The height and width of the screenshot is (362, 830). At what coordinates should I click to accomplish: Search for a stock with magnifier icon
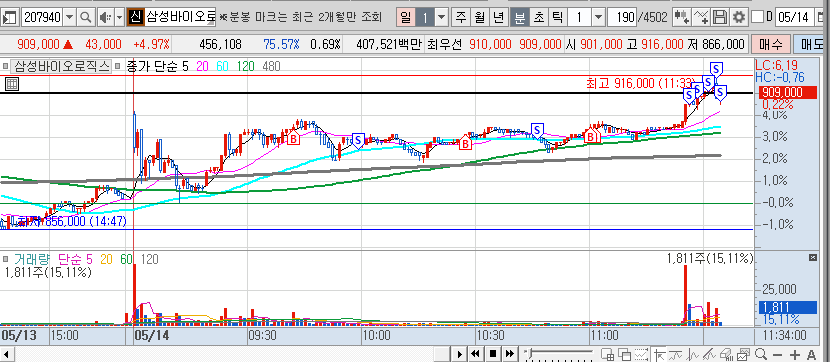click(85, 17)
